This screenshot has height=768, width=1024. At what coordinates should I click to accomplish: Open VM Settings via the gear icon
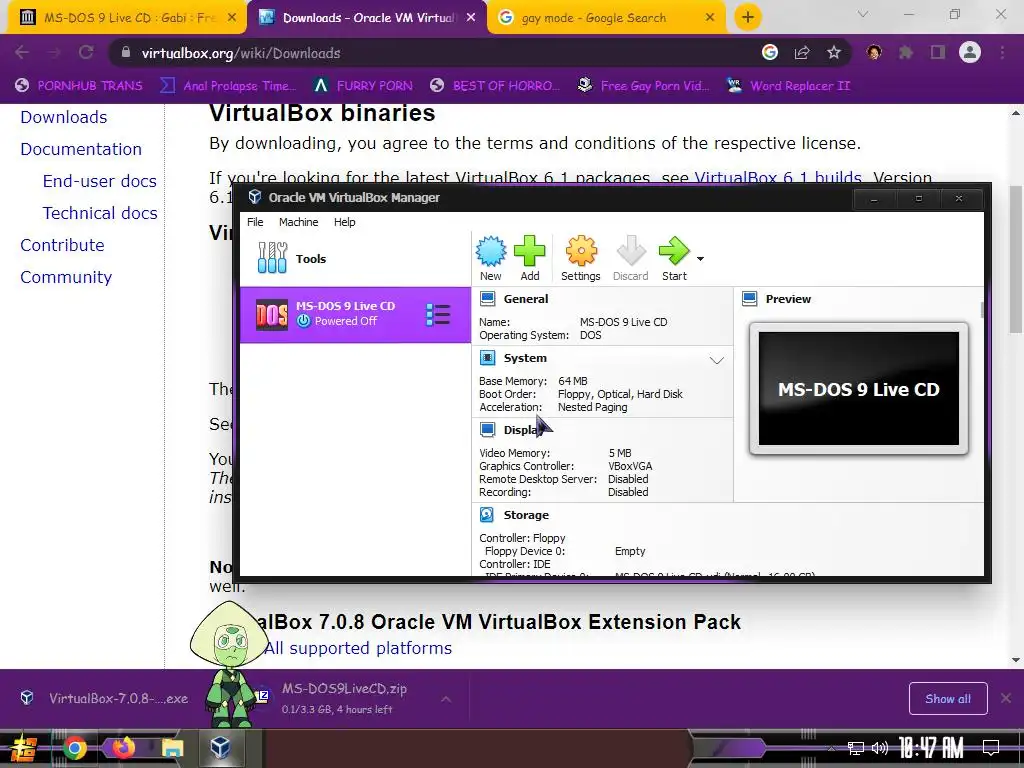581,259
